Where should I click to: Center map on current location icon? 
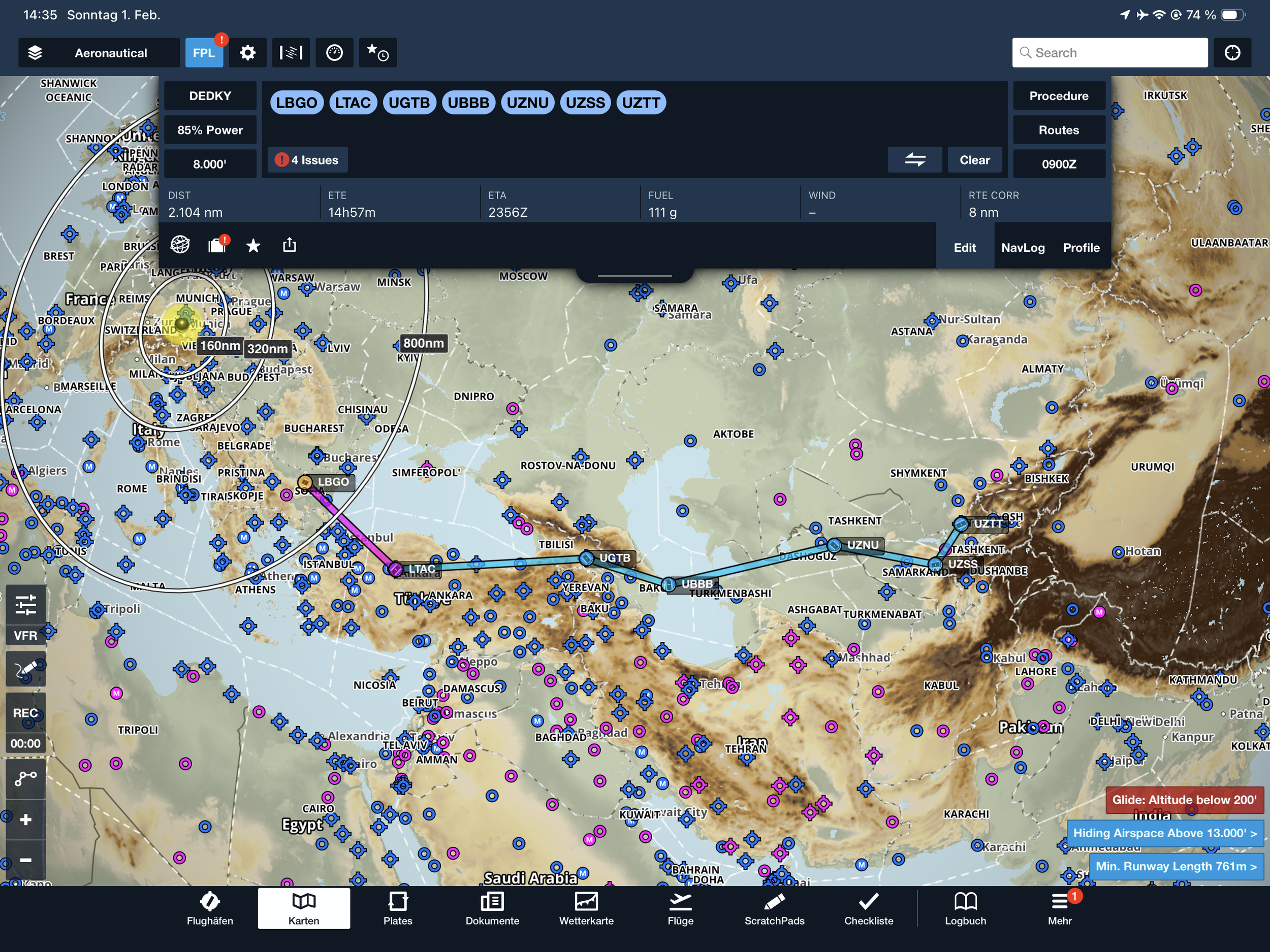pos(1232,53)
